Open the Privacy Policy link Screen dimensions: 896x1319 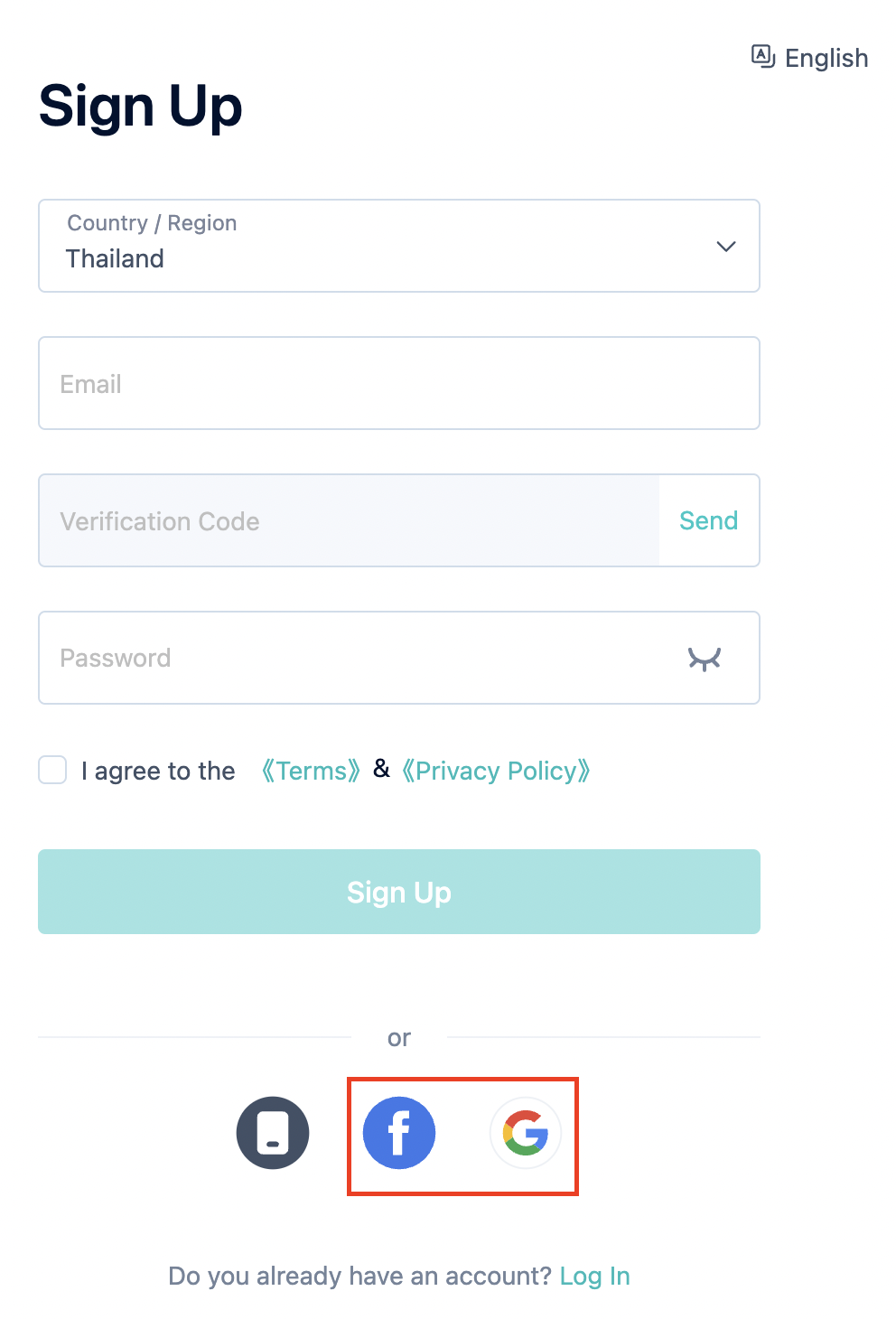pyautogui.click(x=496, y=771)
